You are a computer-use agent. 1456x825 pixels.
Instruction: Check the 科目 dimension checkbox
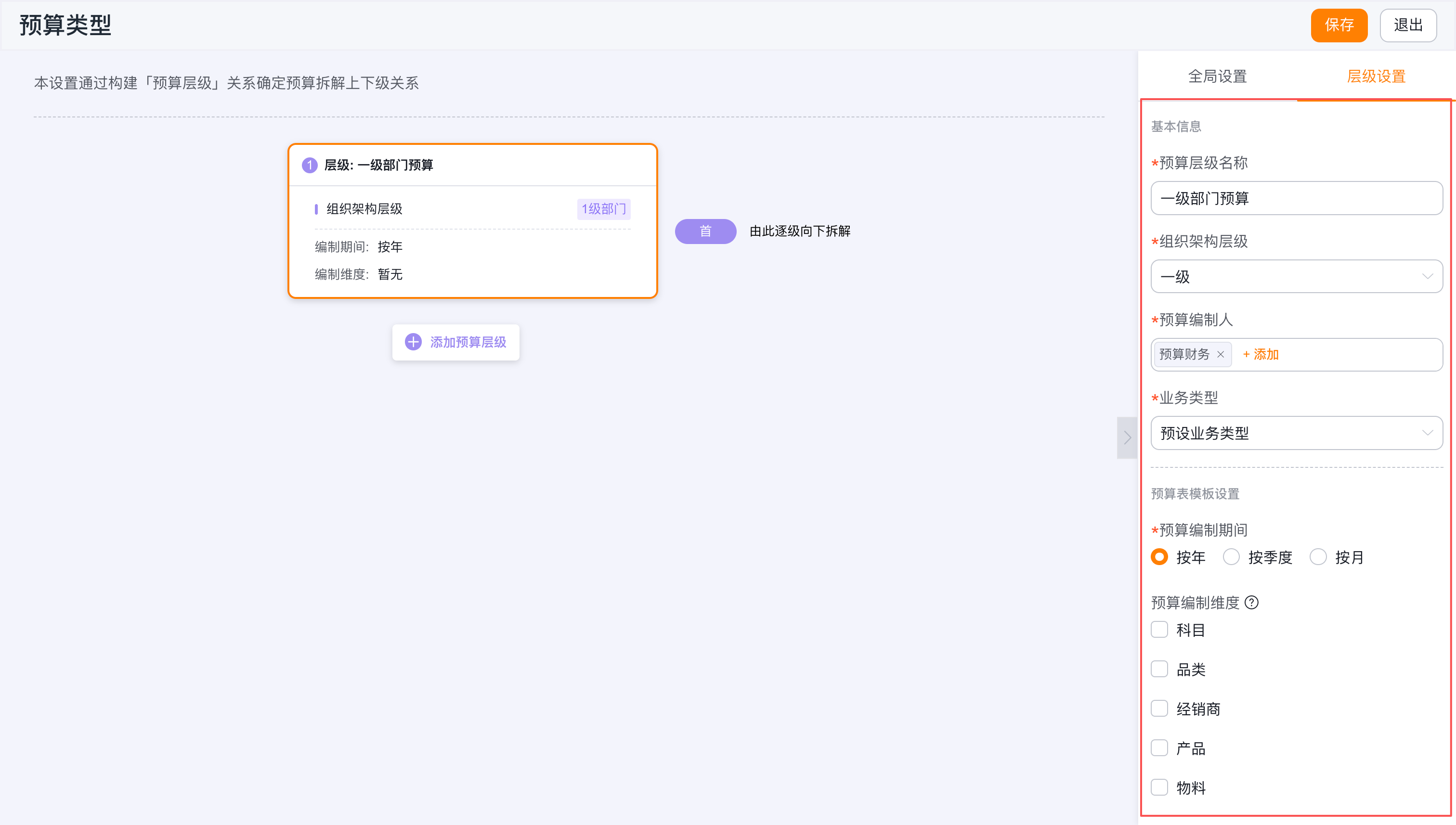pyautogui.click(x=1159, y=630)
